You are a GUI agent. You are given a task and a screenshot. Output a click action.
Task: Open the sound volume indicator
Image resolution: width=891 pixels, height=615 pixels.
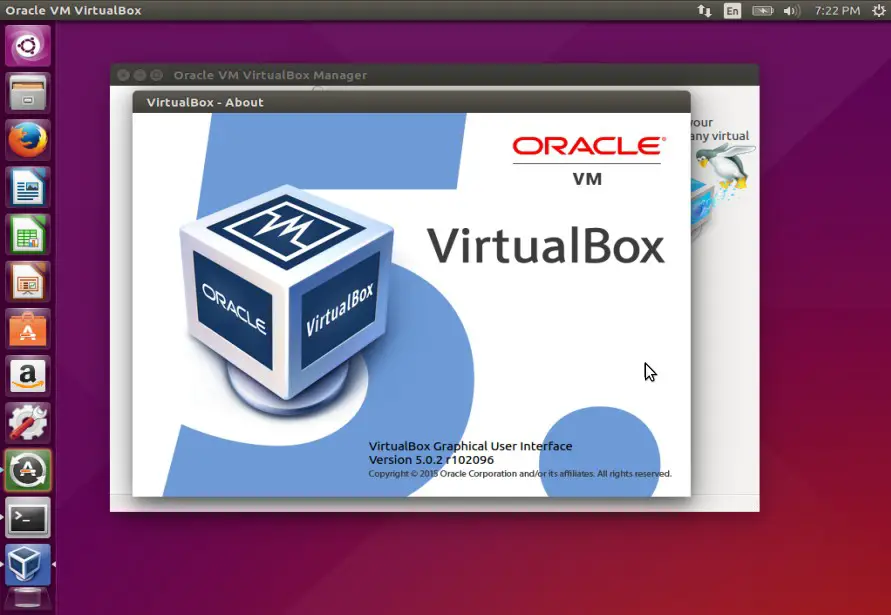[792, 11]
